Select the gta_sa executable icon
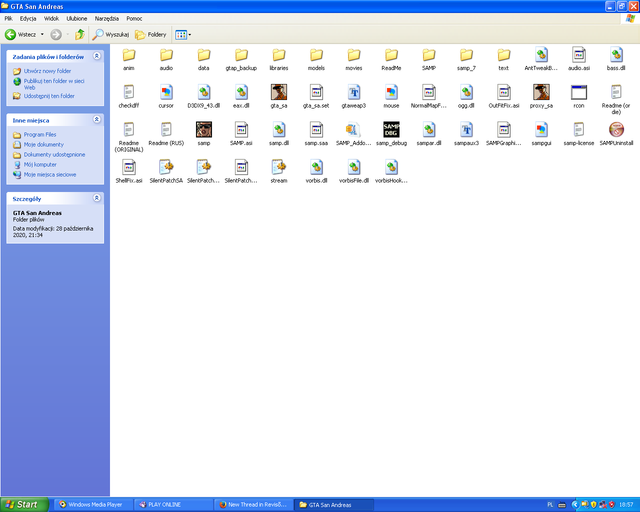 coord(279,92)
